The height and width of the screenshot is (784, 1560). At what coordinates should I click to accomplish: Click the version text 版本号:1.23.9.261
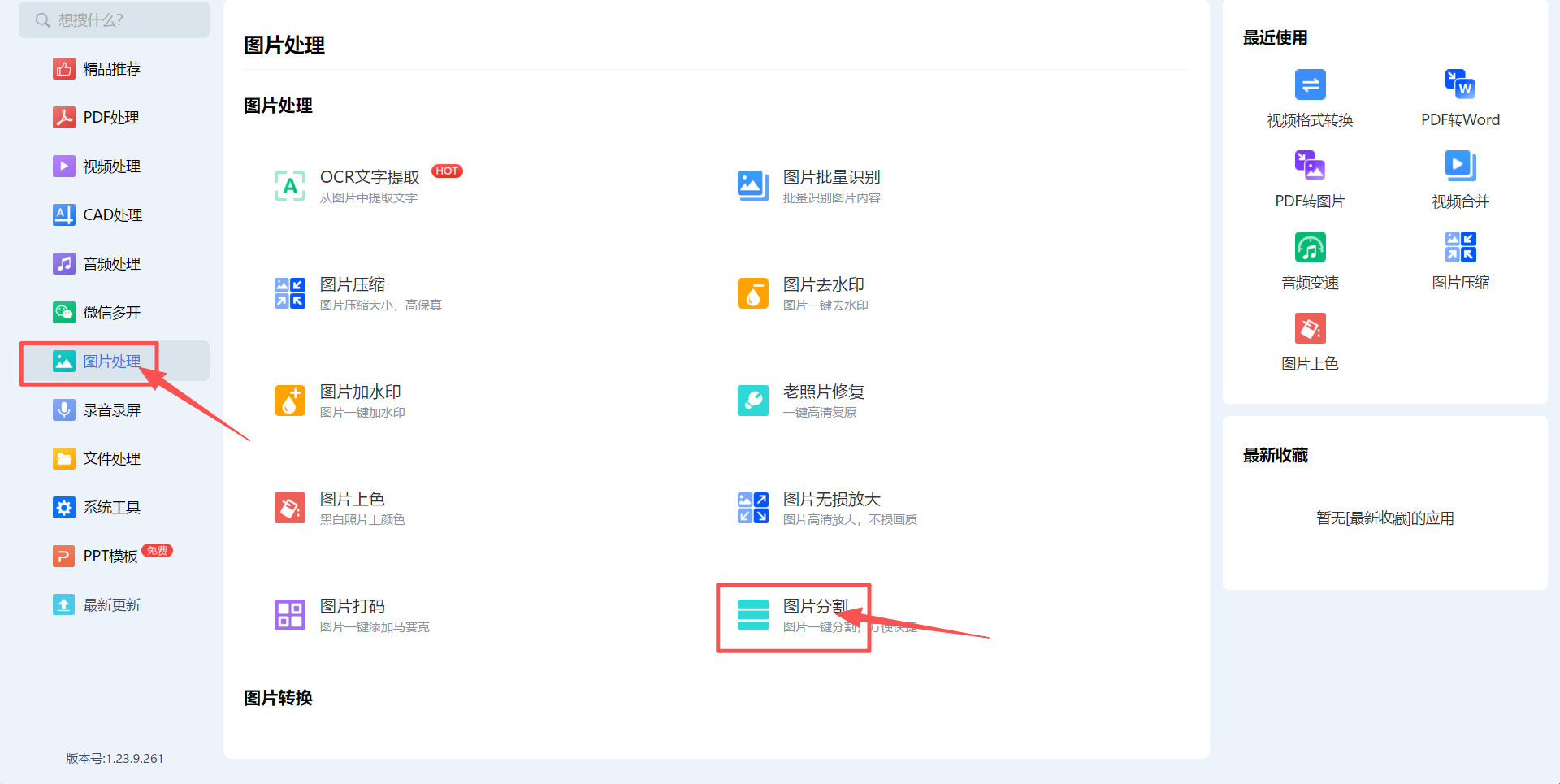[x=115, y=758]
